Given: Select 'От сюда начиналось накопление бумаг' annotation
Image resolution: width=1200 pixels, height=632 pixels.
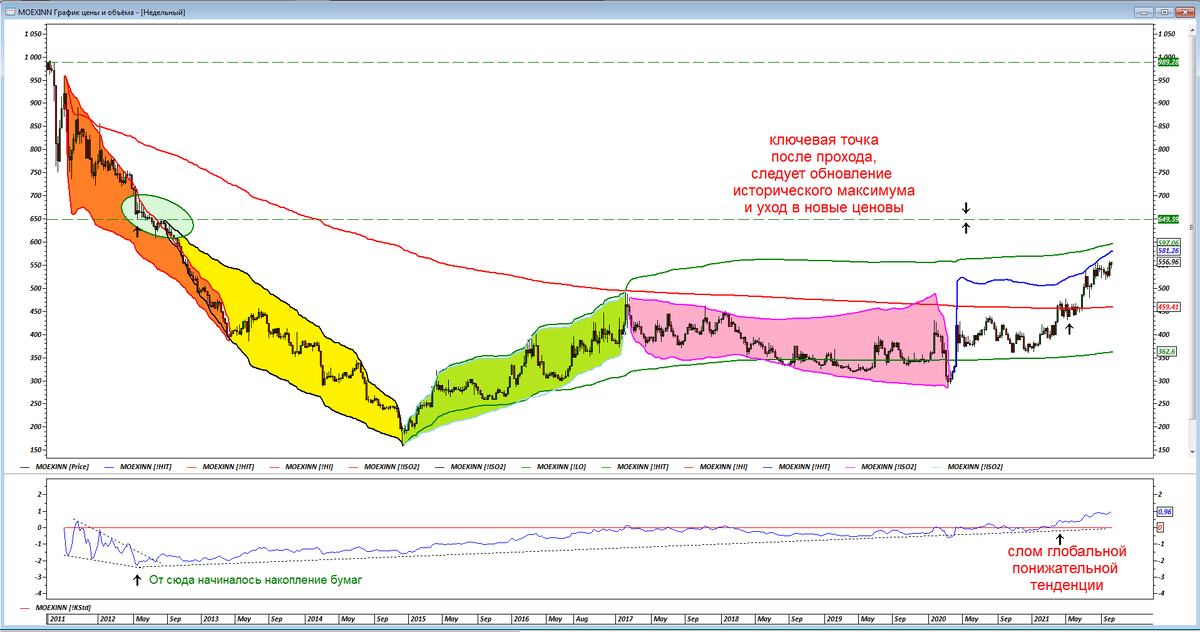Looking at the screenshot, I should point(253,579).
